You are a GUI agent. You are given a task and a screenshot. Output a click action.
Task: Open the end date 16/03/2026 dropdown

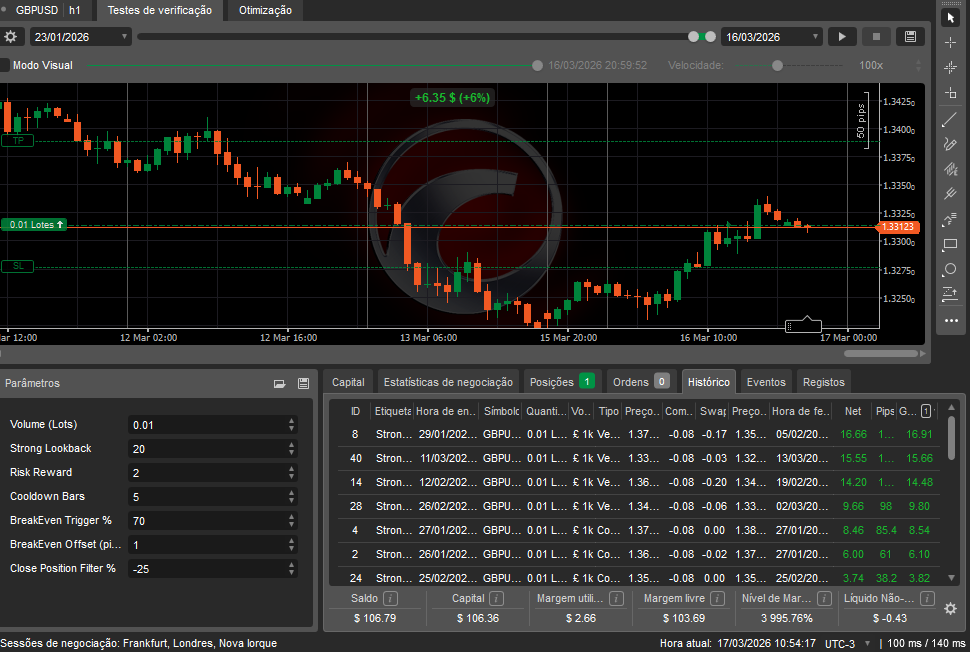(x=815, y=37)
